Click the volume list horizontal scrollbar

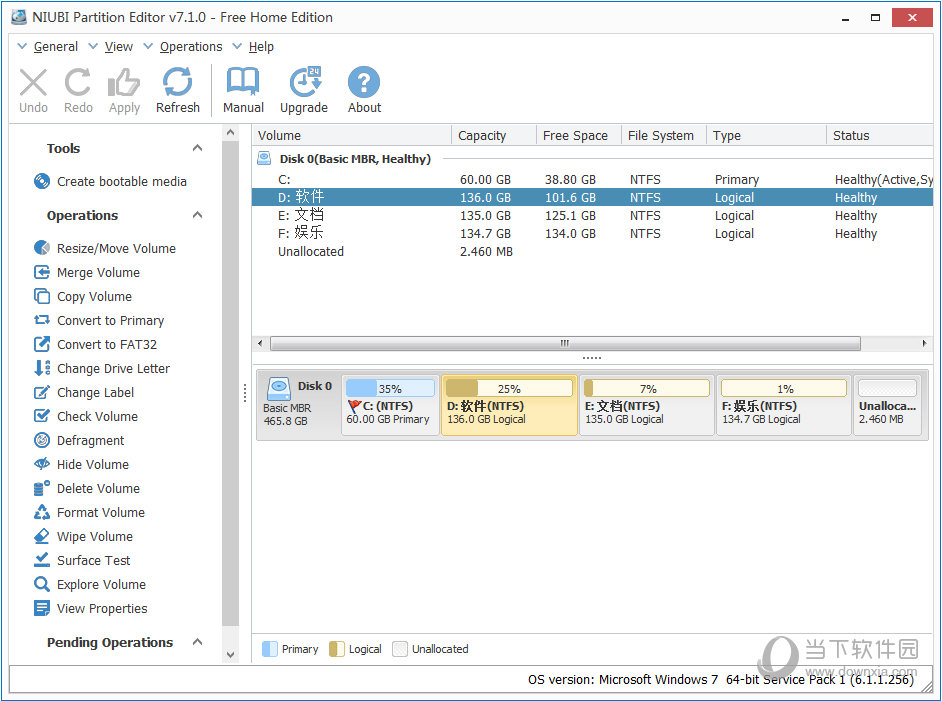click(x=564, y=344)
